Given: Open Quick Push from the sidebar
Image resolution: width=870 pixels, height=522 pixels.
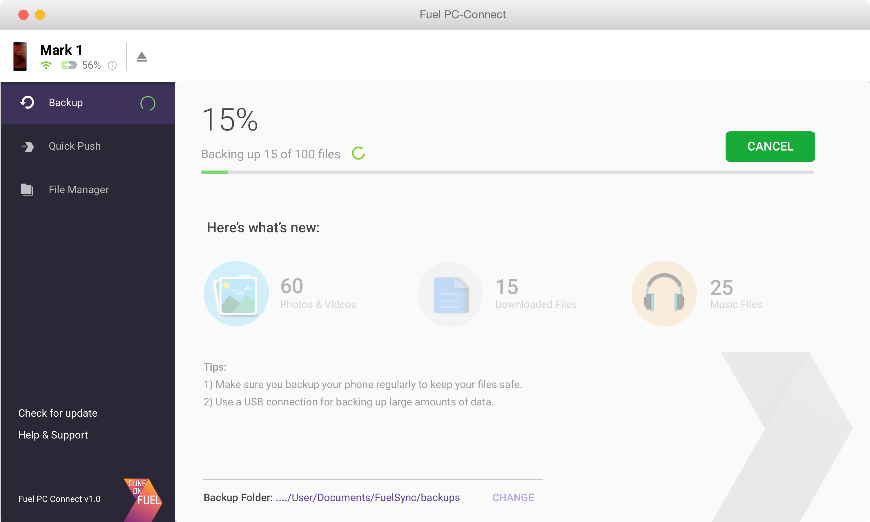Looking at the screenshot, I should point(88,146).
